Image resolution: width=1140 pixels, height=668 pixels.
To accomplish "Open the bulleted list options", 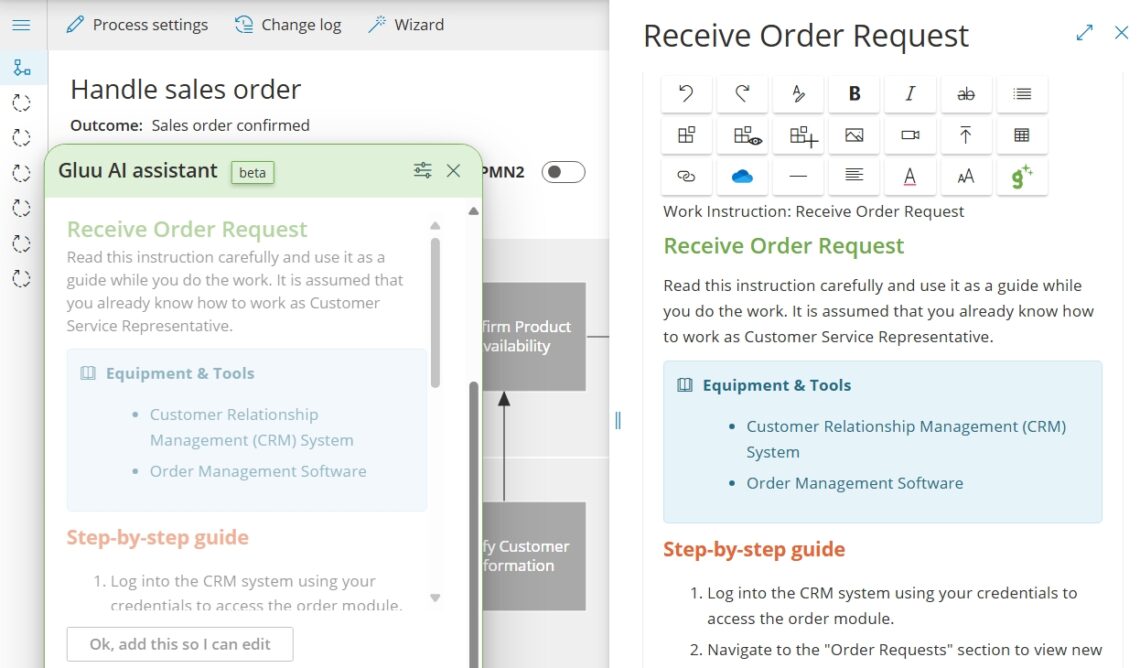I will click(1021, 94).
